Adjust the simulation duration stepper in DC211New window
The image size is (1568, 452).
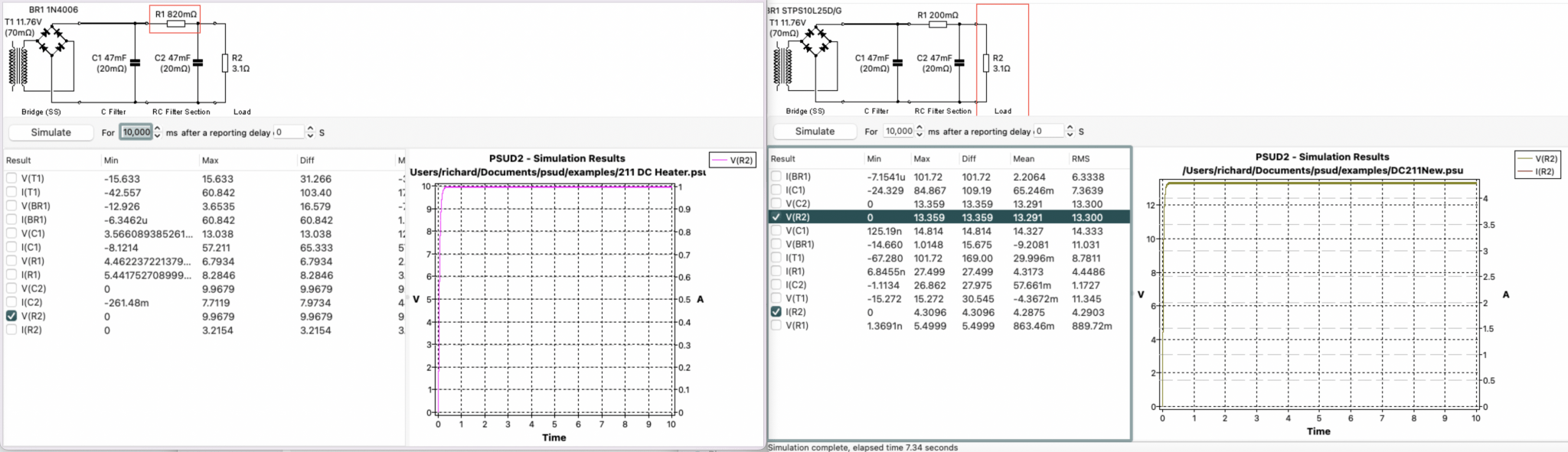pyautogui.click(x=920, y=132)
